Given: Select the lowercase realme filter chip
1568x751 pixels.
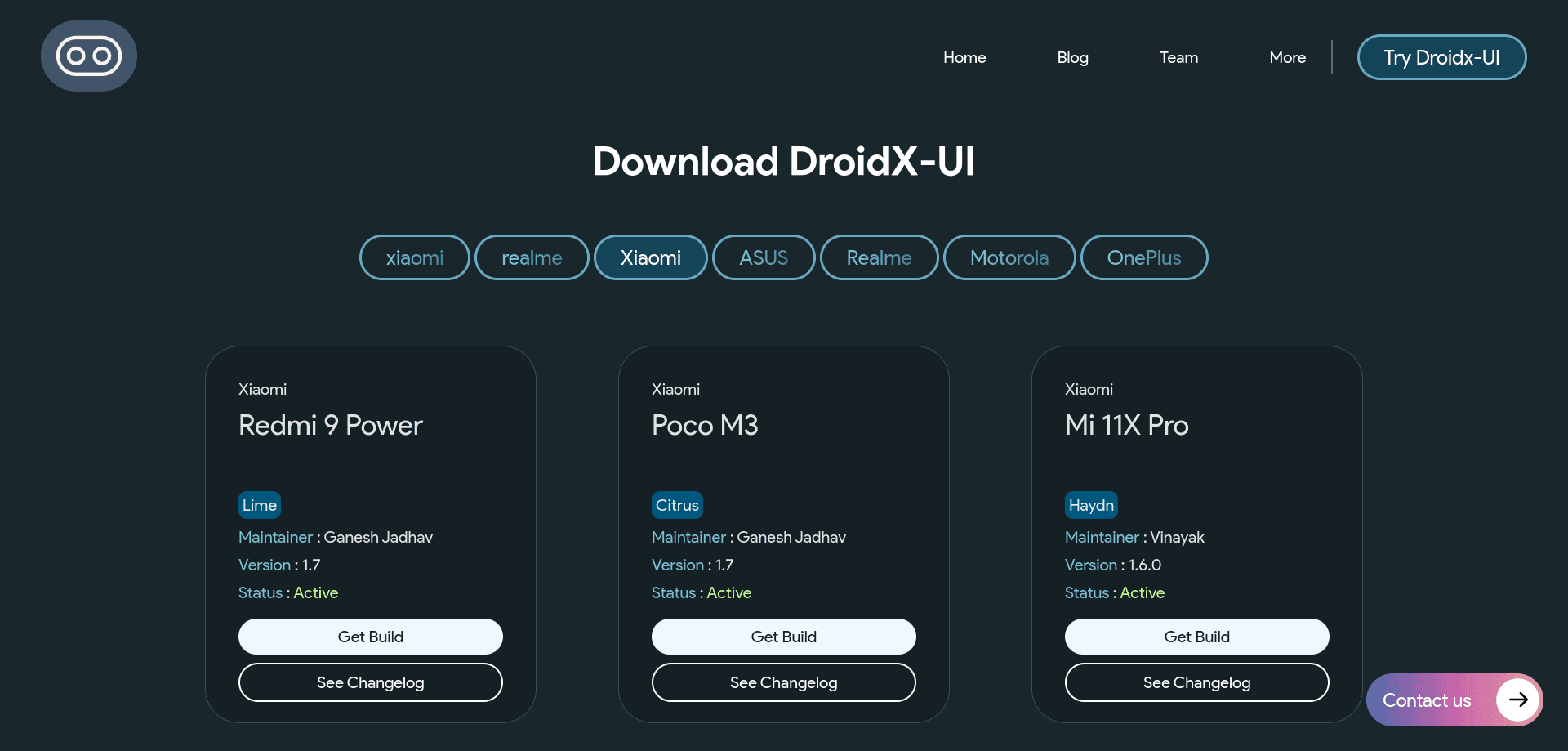Looking at the screenshot, I should click(532, 257).
